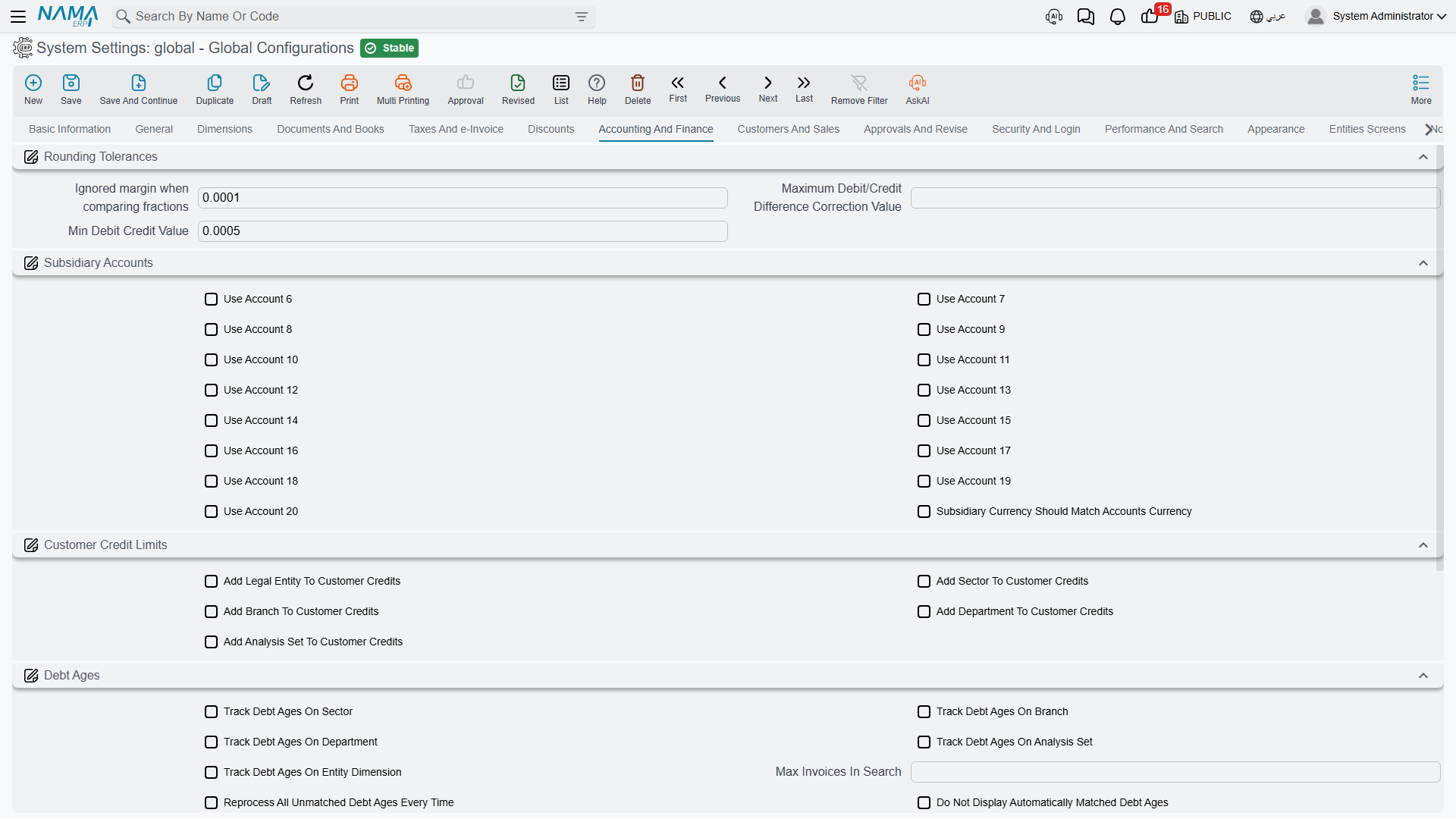Open the notifications bell
Image resolution: width=1456 pixels, height=819 pixels.
coord(1118,17)
